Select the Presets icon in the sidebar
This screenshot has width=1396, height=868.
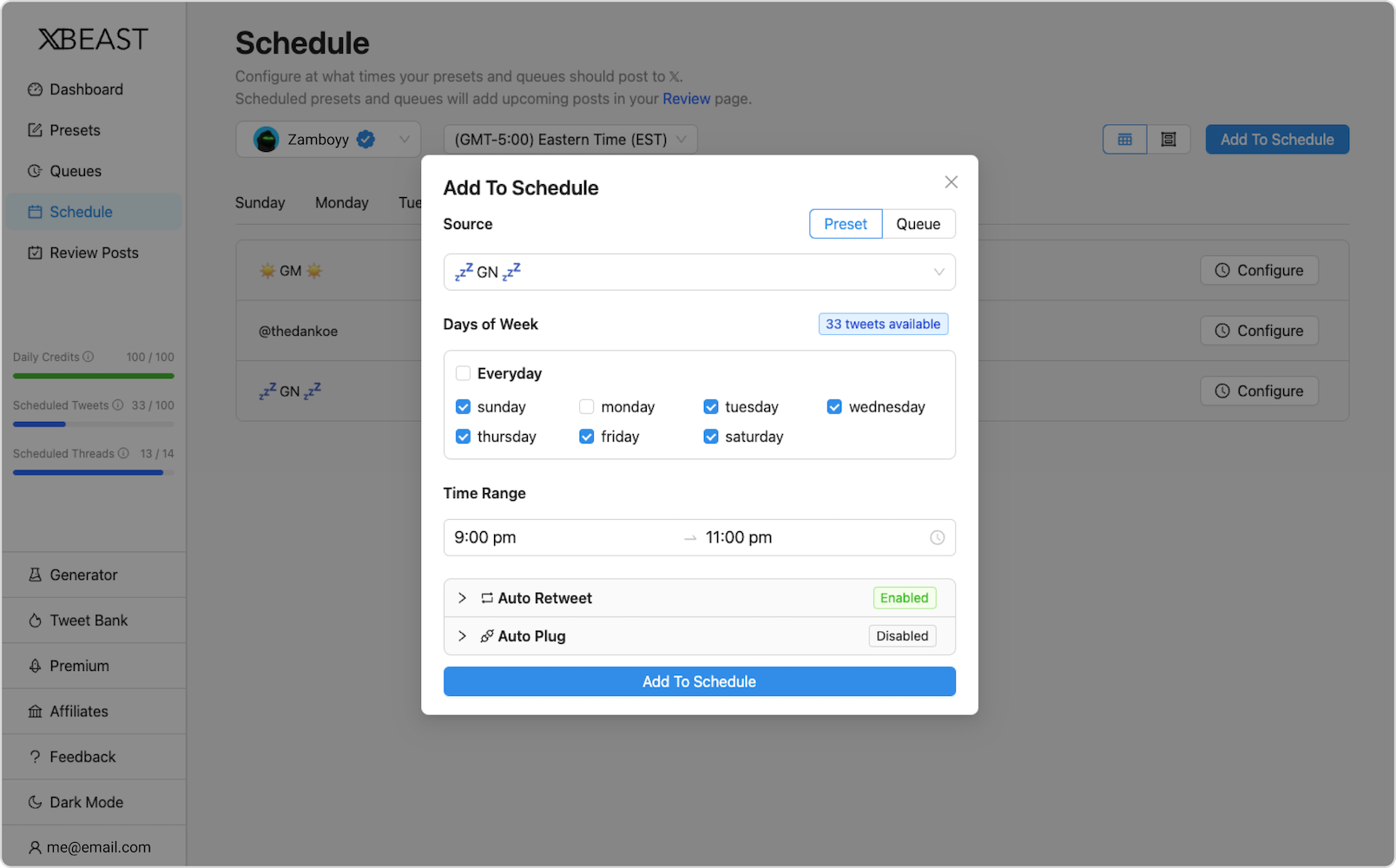(x=35, y=129)
